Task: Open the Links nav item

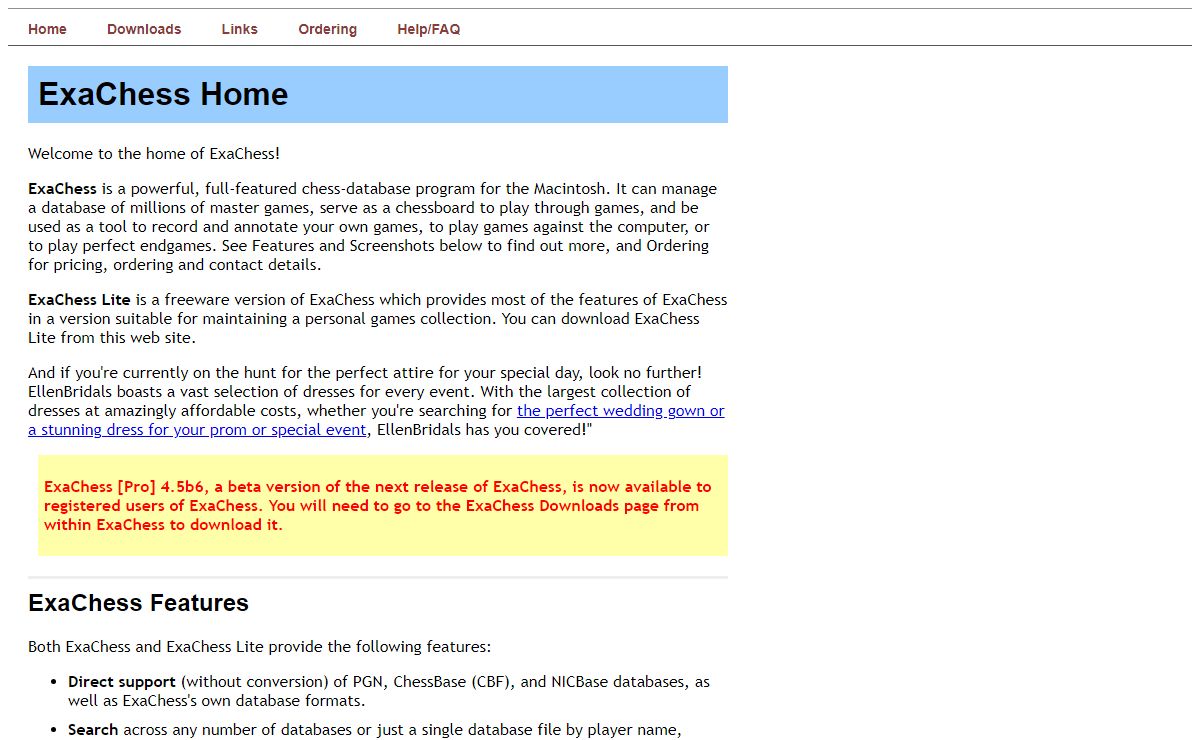Action: (240, 29)
